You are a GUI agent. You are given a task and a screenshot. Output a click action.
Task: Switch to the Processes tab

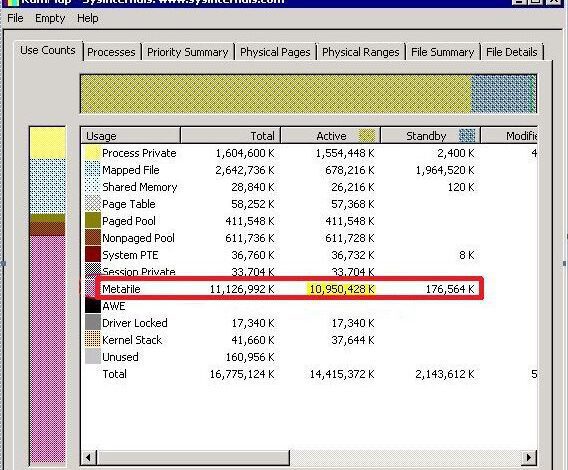coord(111,52)
